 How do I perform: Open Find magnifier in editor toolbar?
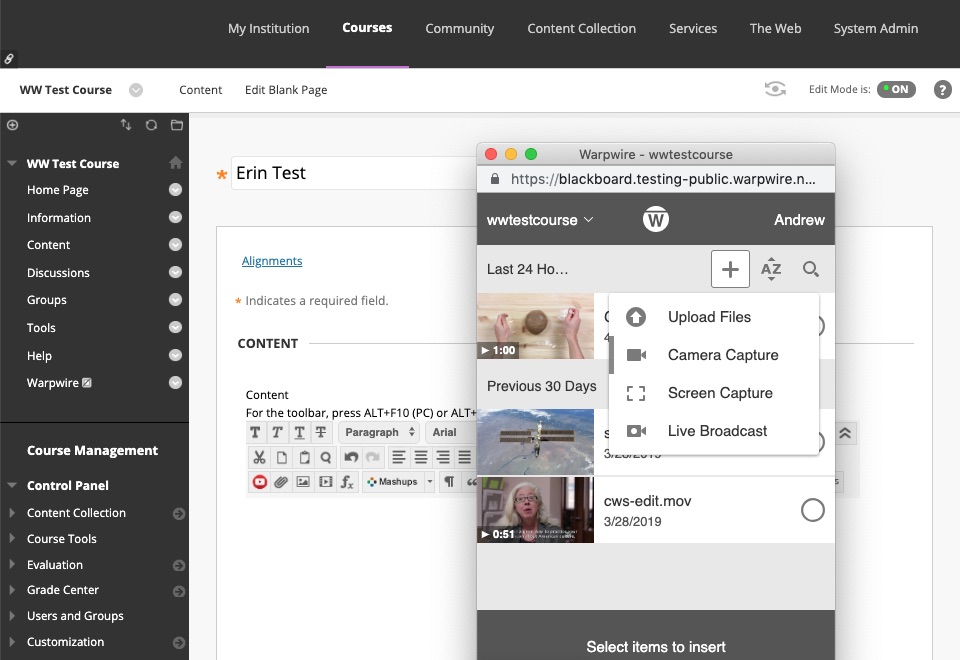point(326,457)
